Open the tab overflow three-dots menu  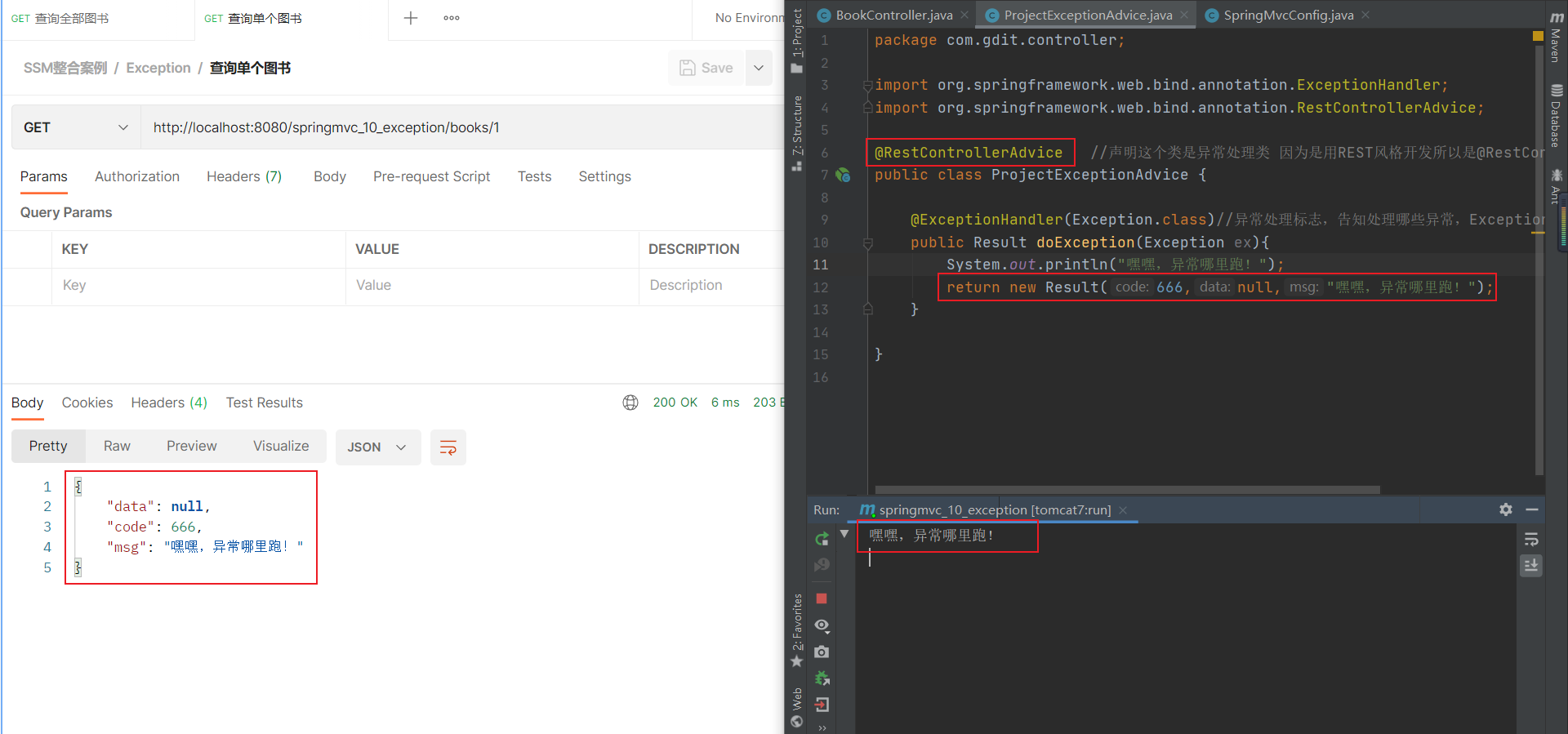tap(452, 18)
